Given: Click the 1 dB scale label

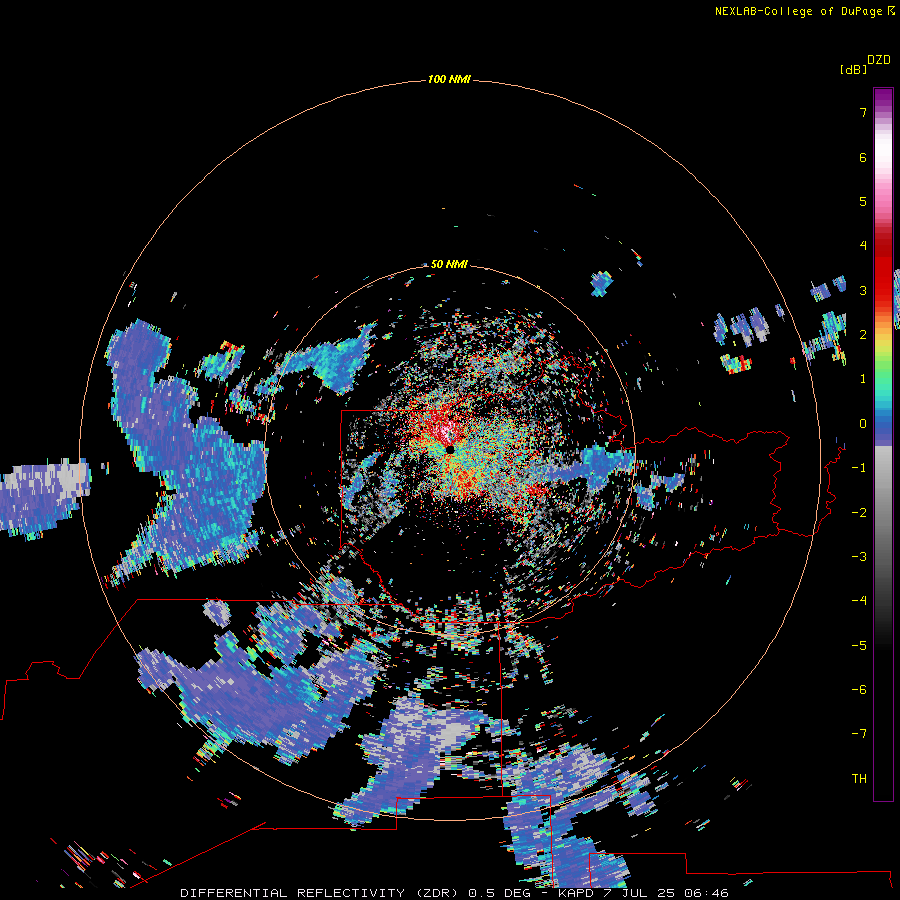Looking at the screenshot, I should click(863, 379).
